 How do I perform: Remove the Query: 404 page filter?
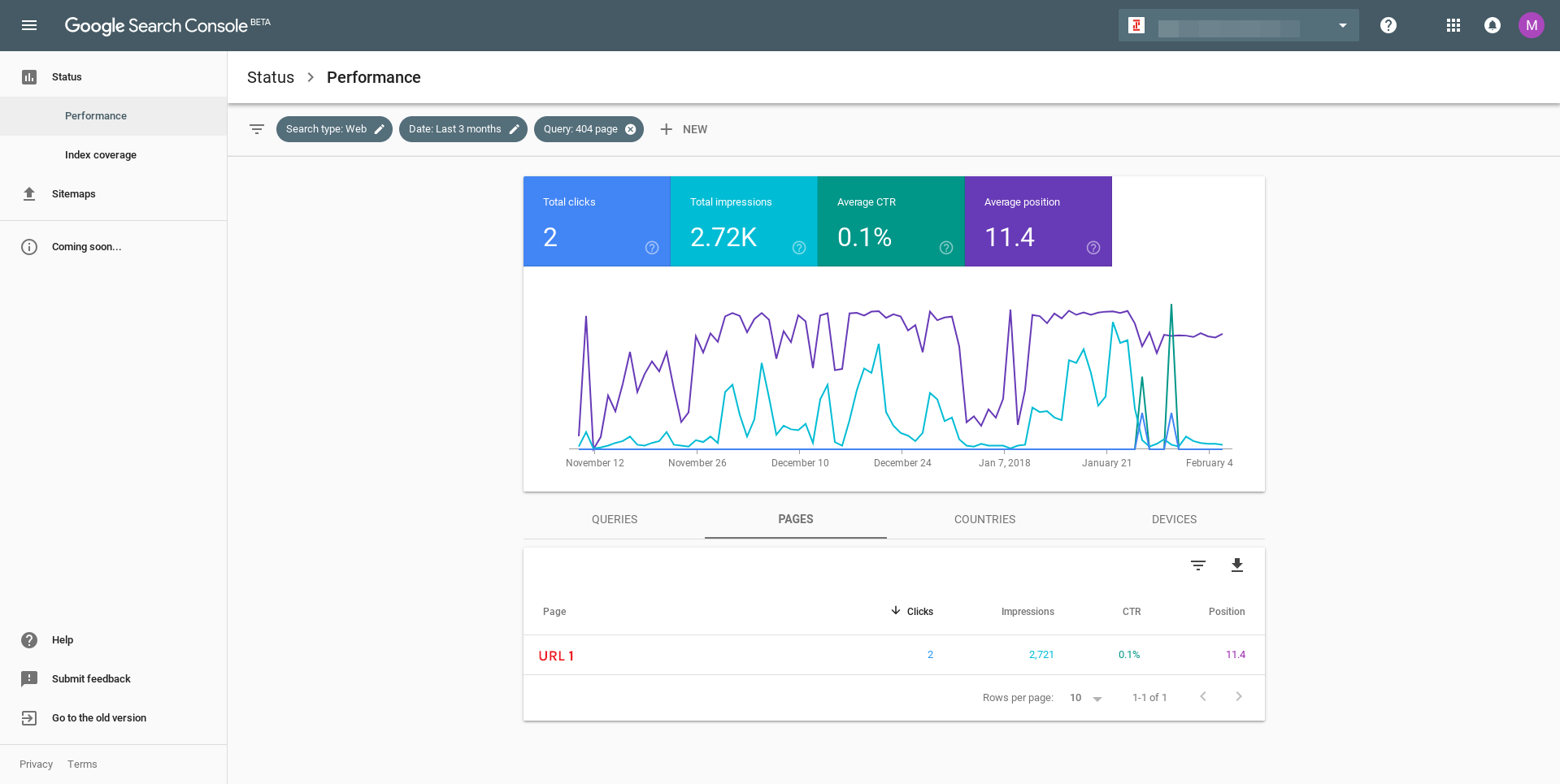pos(631,129)
